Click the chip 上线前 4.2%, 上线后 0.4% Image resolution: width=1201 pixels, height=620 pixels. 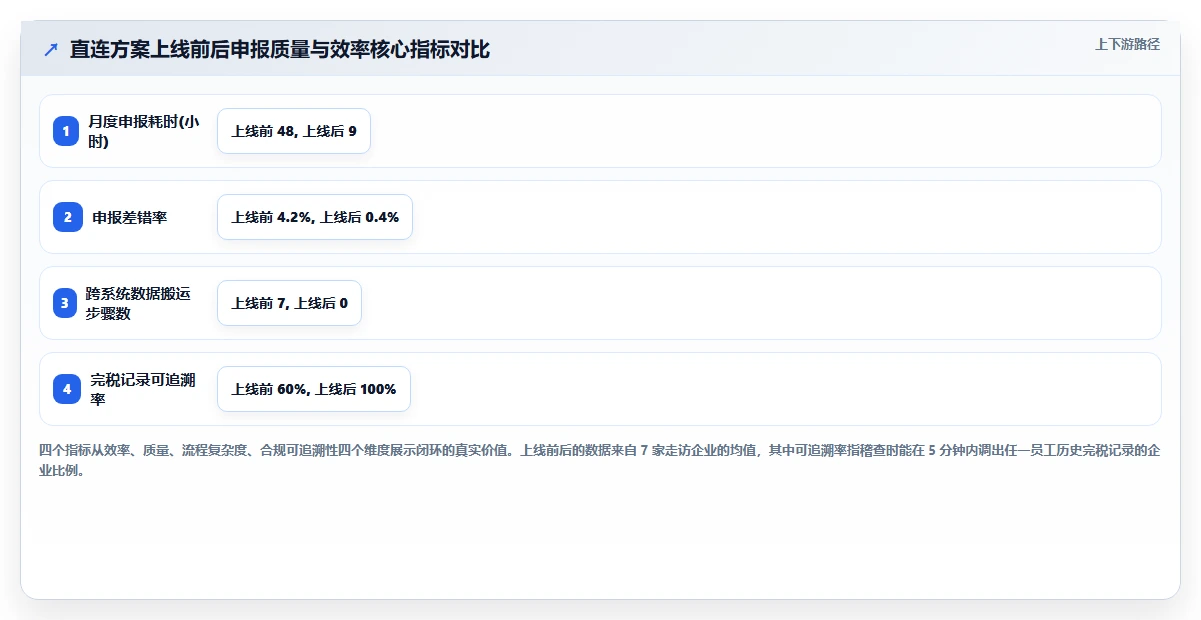[x=315, y=217]
